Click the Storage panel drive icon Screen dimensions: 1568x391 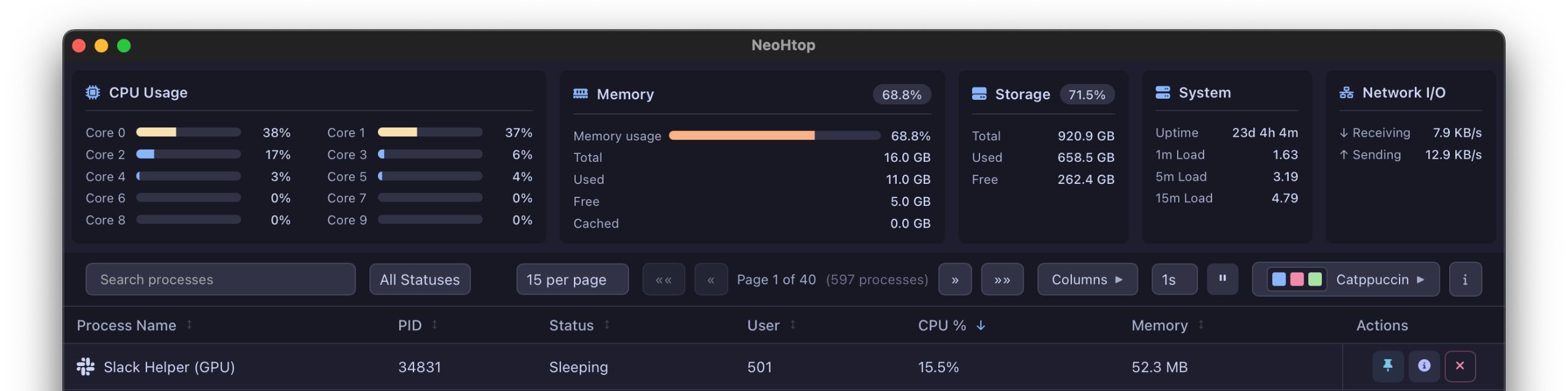tap(979, 94)
